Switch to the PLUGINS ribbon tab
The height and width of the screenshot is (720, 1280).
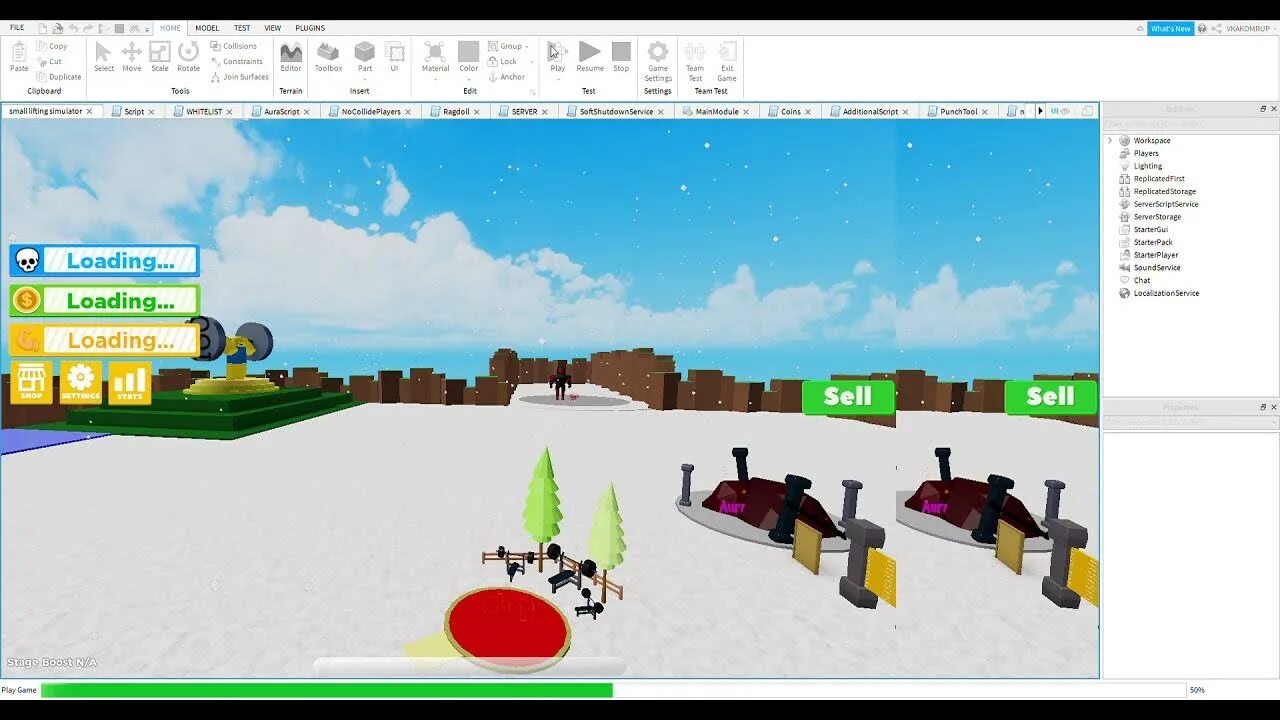click(x=310, y=28)
